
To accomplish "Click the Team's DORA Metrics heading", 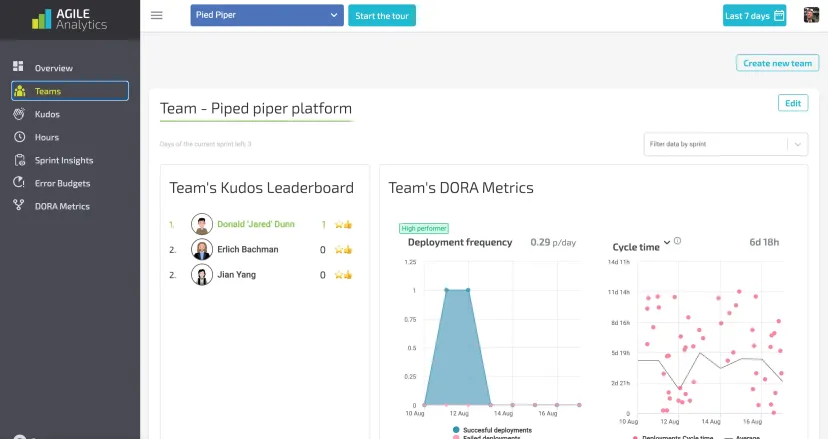I will point(461,188).
